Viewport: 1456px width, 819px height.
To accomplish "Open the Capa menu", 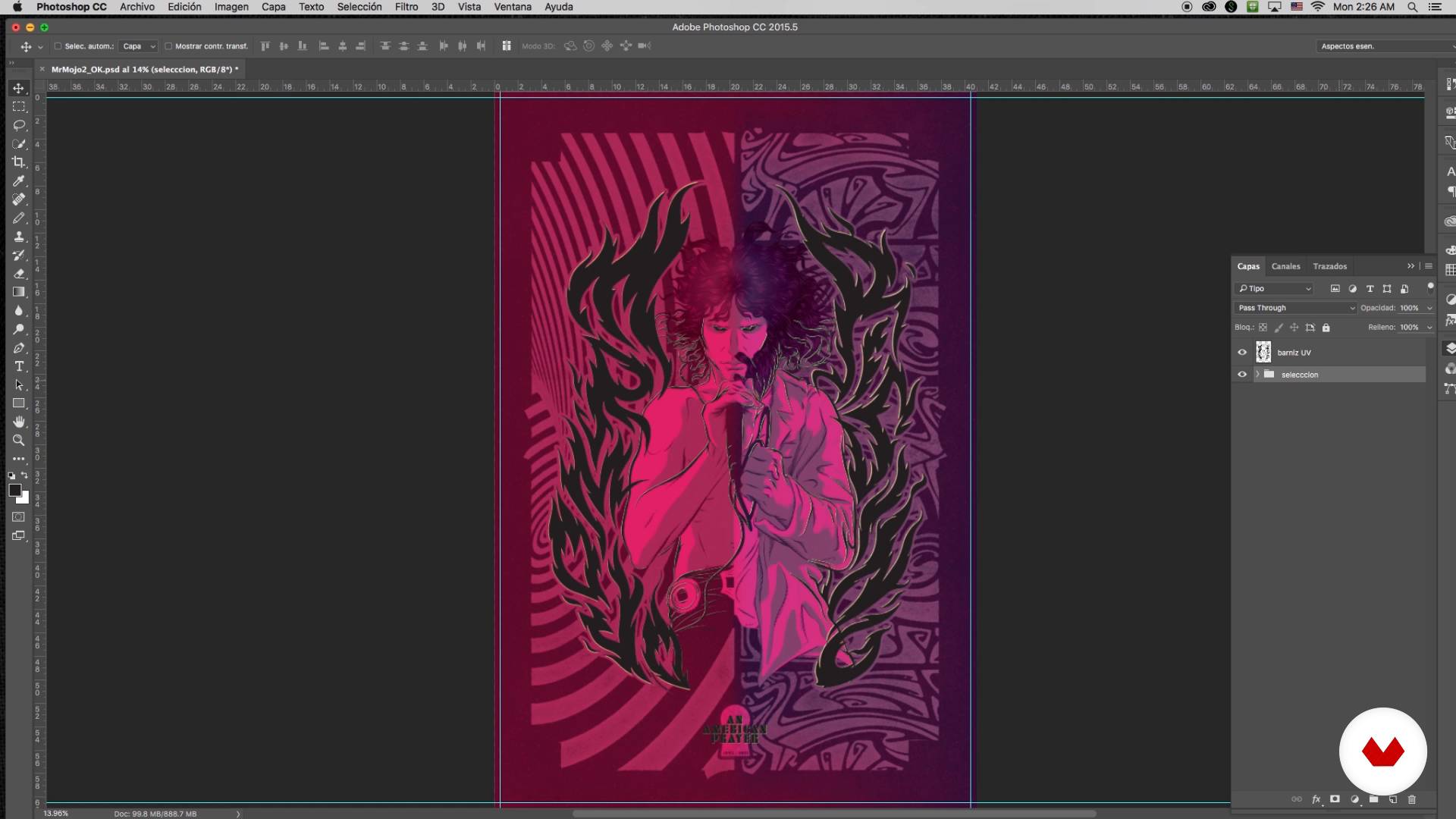I will click(x=273, y=7).
